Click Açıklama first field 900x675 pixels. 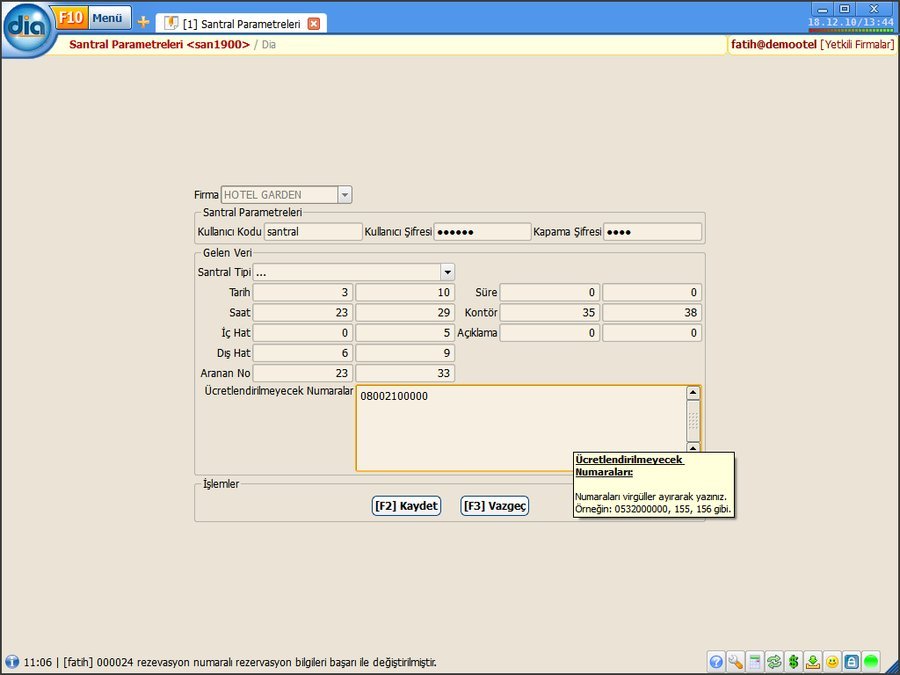click(x=549, y=333)
